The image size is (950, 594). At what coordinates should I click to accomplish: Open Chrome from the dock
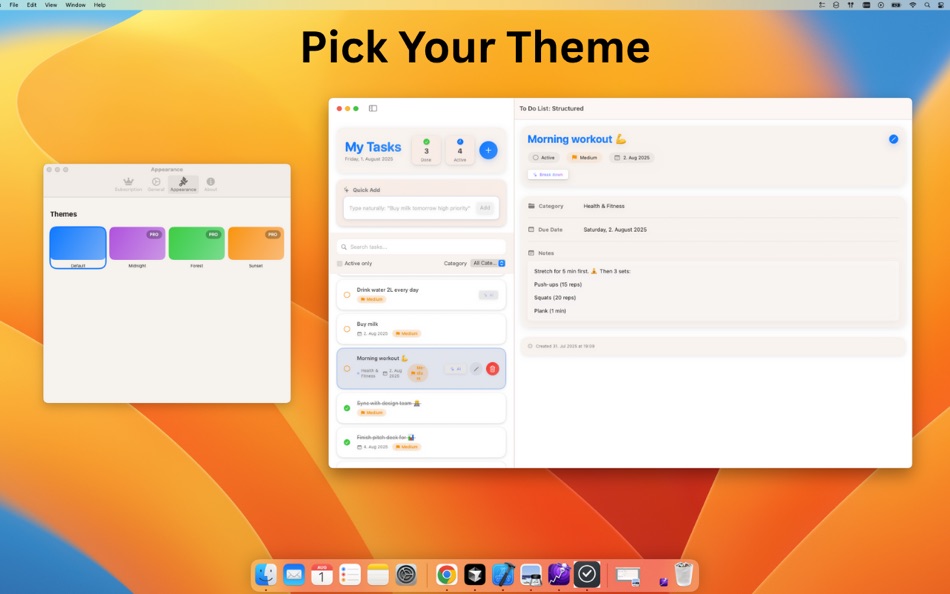click(447, 575)
